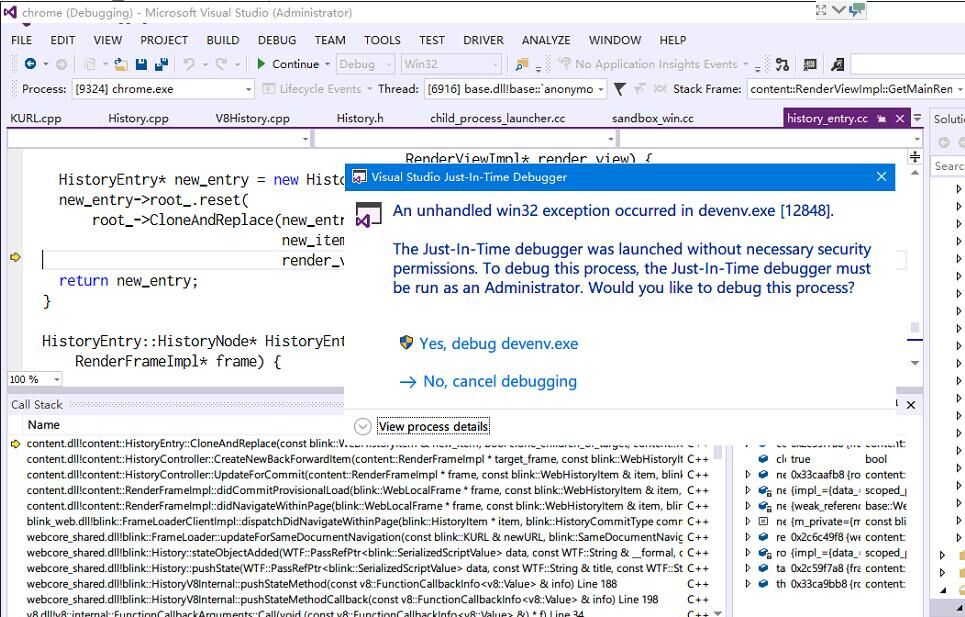Click the Open File folder icon

[121, 64]
